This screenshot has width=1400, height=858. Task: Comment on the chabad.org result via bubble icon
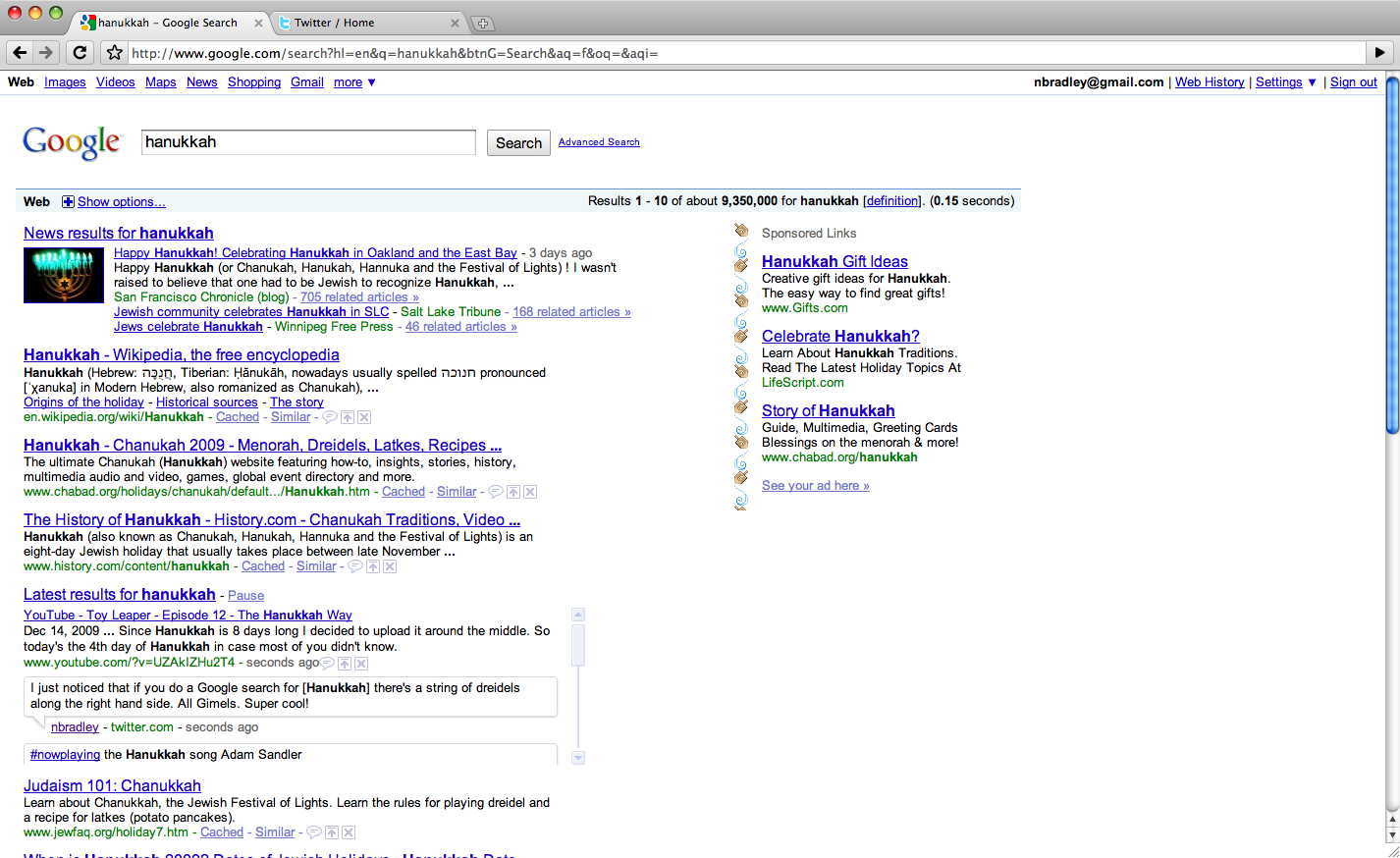click(496, 492)
